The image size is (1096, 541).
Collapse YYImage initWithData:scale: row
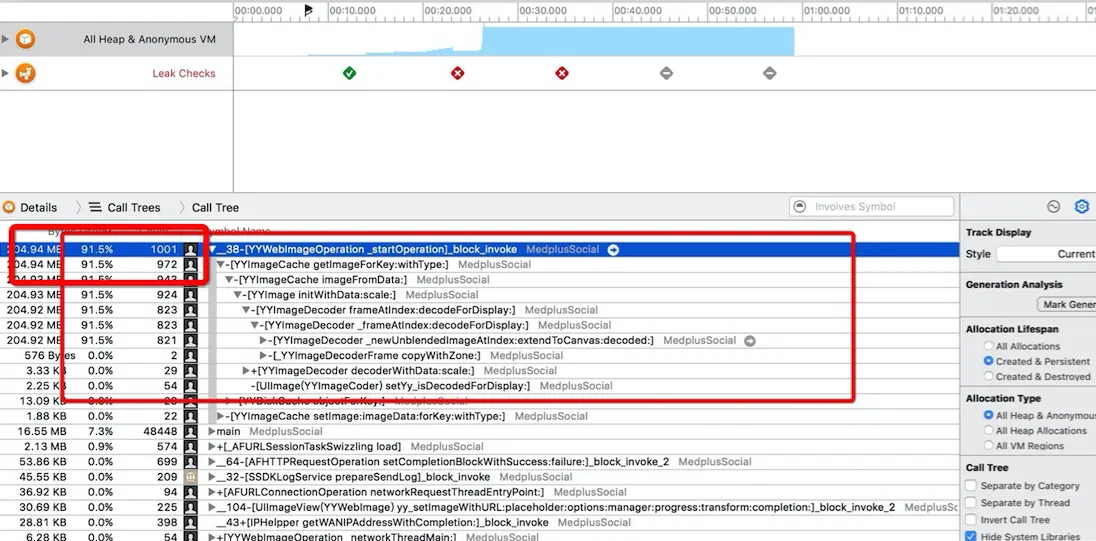(x=238, y=295)
